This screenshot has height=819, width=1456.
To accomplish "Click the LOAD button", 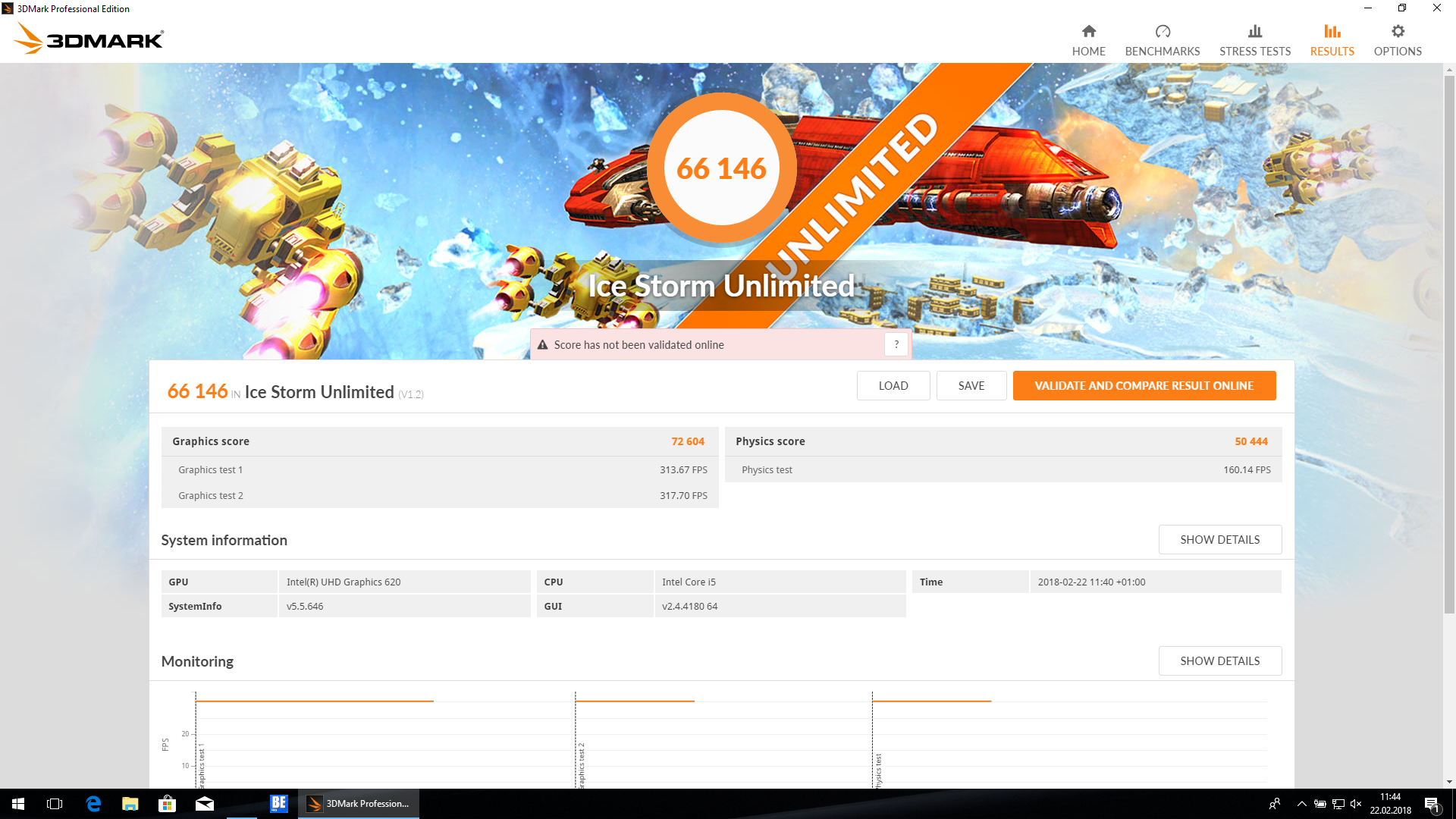I will [893, 385].
